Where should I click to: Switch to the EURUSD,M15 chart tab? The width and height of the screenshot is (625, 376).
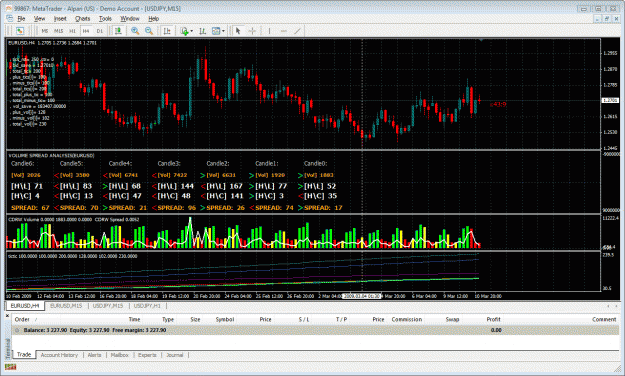[66, 306]
